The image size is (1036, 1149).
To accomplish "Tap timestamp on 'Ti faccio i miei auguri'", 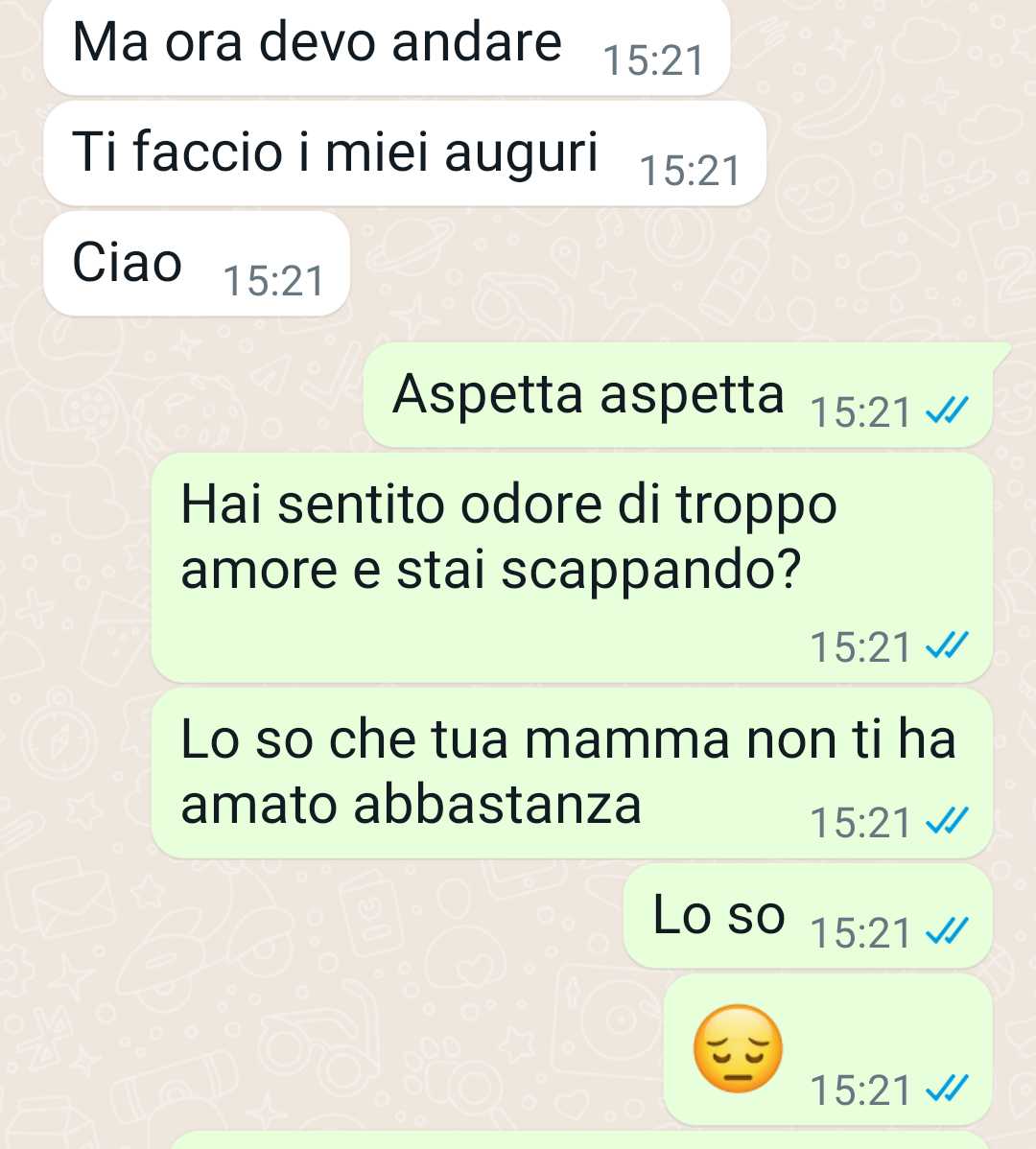I will coord(690,171).
